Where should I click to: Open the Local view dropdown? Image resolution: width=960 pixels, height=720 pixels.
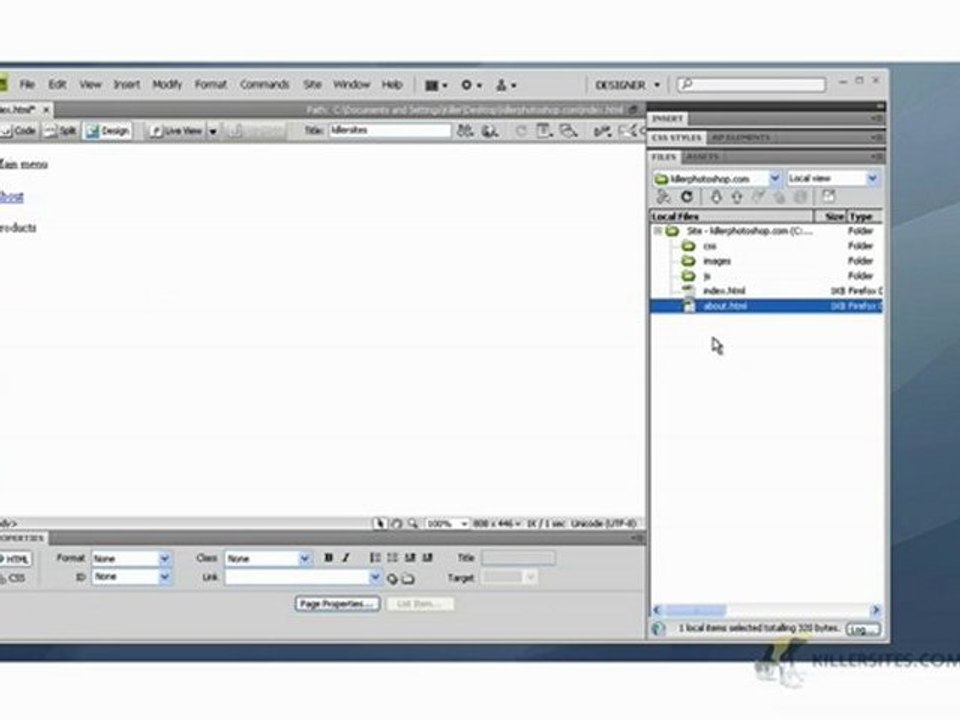tap(872, 178)
